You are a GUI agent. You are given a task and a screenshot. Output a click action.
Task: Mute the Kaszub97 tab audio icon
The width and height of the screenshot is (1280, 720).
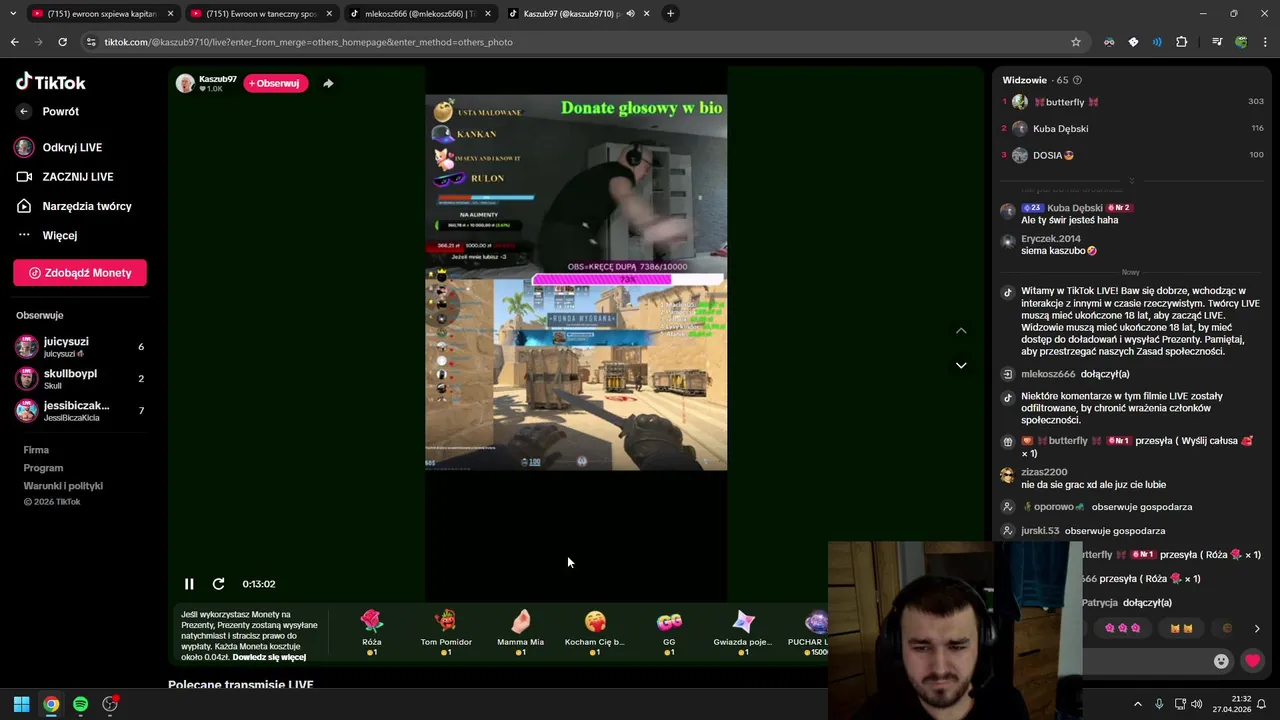630,14
